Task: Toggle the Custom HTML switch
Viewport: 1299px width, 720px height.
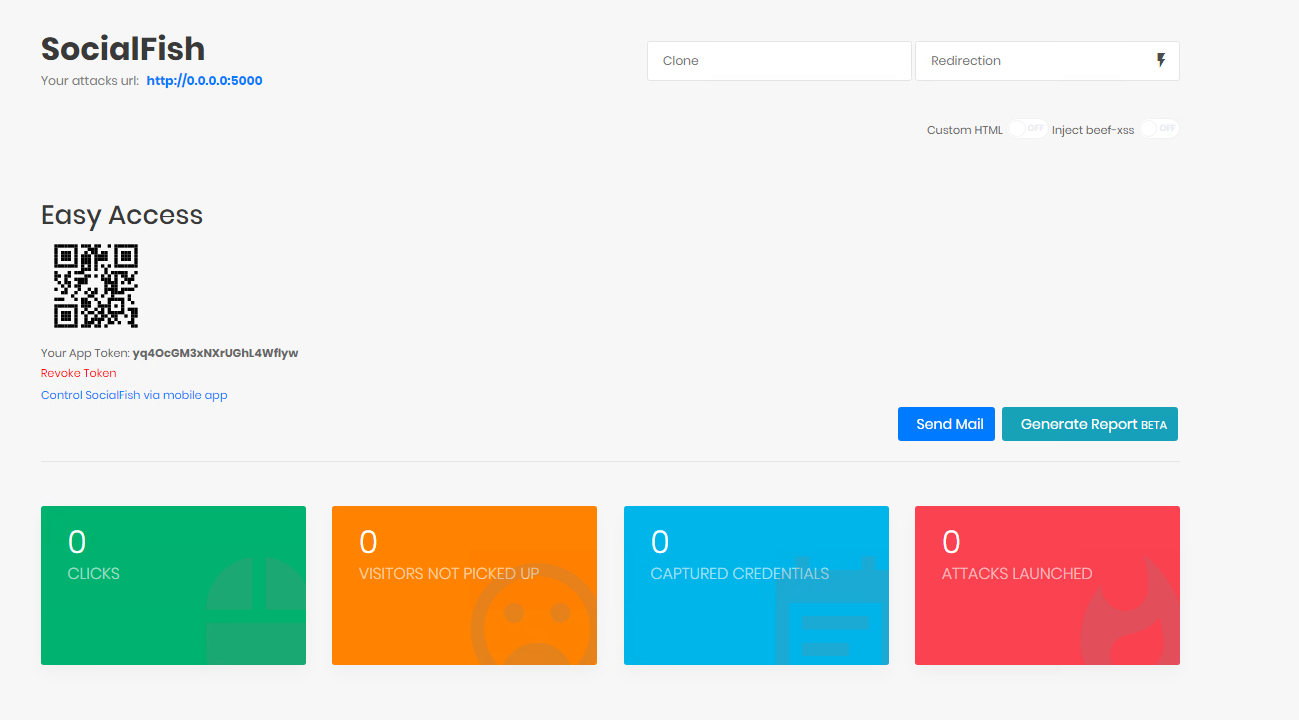Action: pos(1027,129)
